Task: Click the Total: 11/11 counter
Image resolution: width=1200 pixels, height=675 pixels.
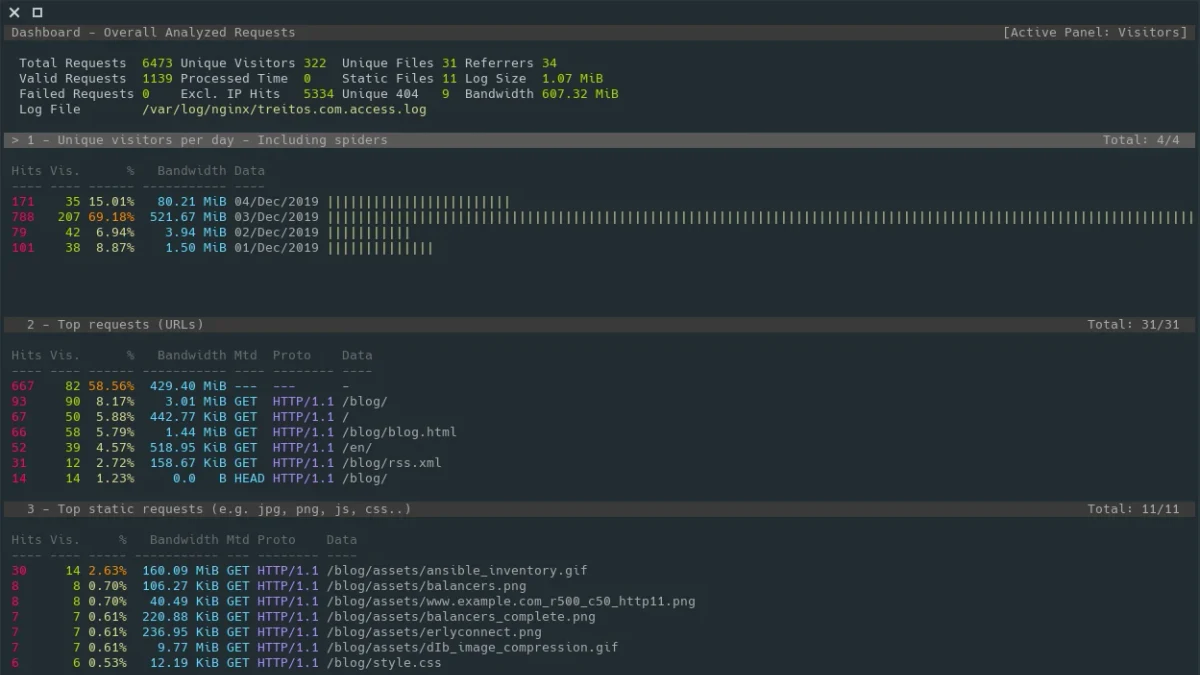Action: pyautogui.click(x=1133, y=509)
